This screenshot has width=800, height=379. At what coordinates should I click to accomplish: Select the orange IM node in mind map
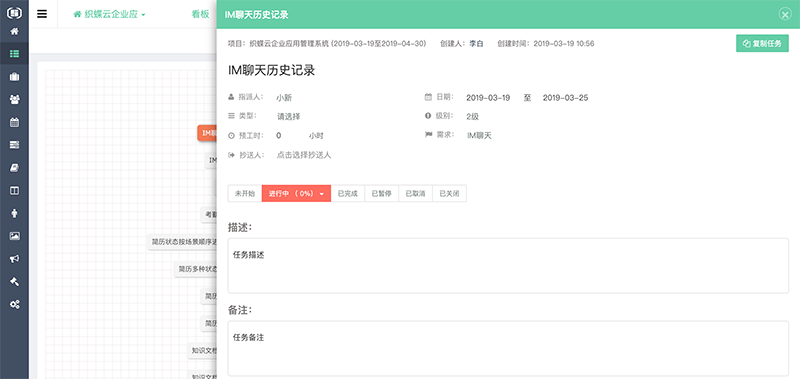click(x=207, y=133)
